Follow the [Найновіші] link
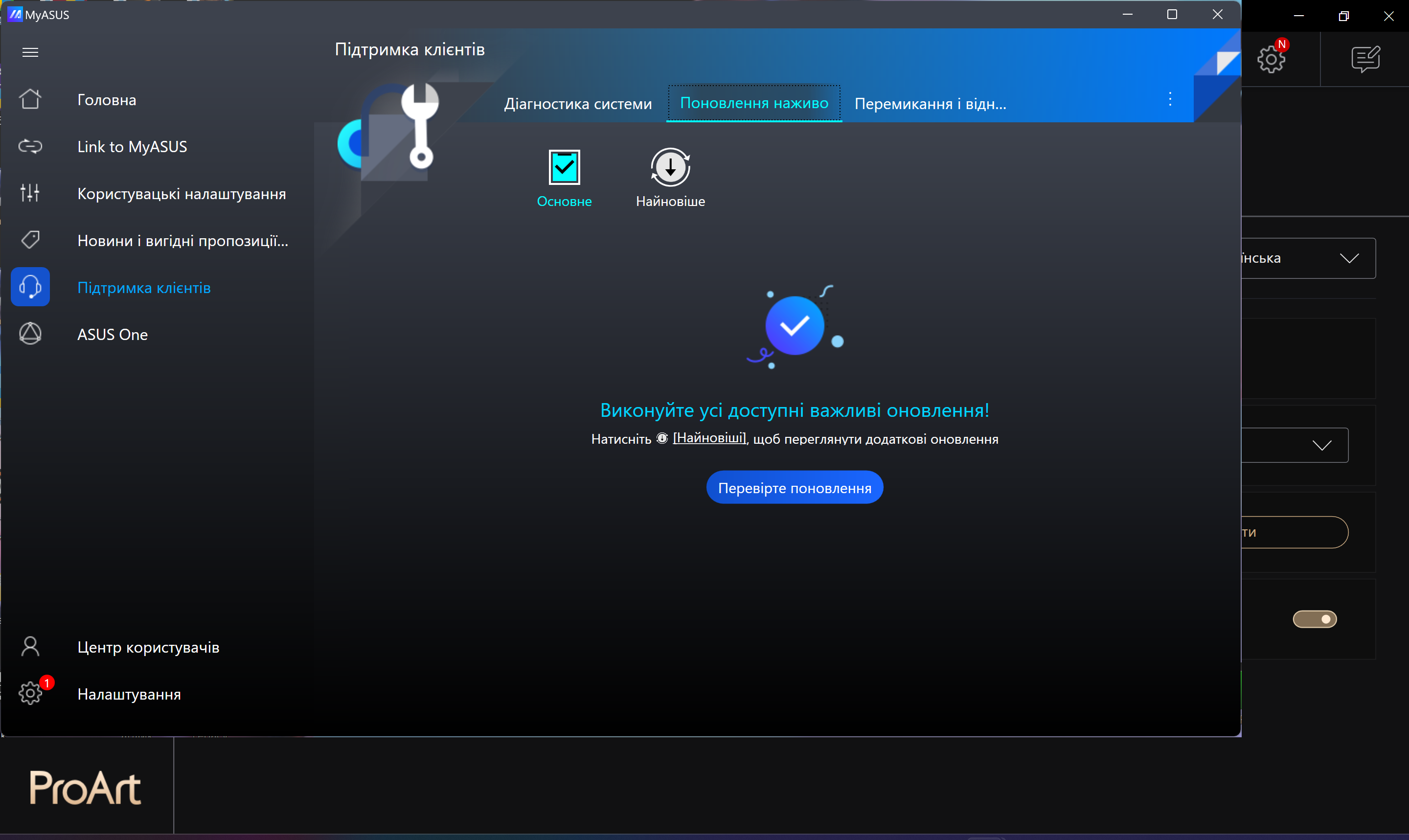The width and height of the screenshot is (1409, 840). pos(709,438)
